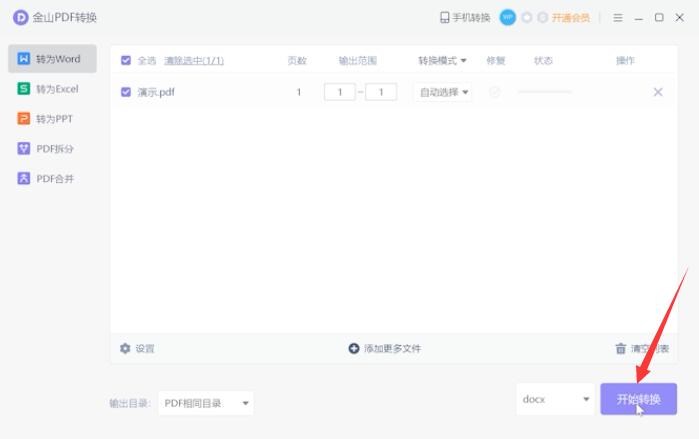
Task: Open the blue VIP avatar icon
Action: point(507,17)
